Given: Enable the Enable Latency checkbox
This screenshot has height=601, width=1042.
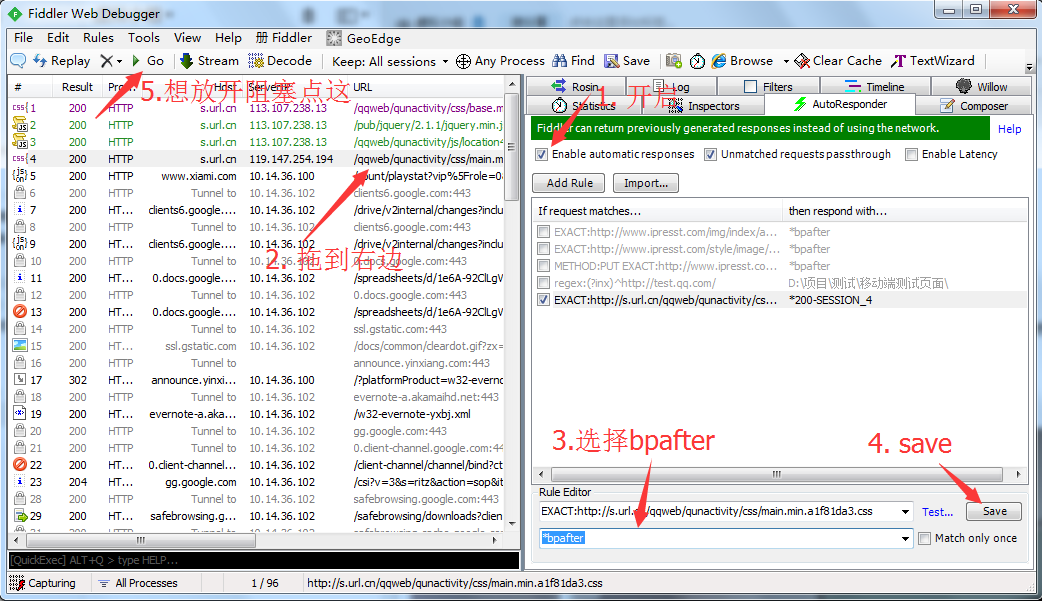Looking at the screenshot, I should [911, 155].
